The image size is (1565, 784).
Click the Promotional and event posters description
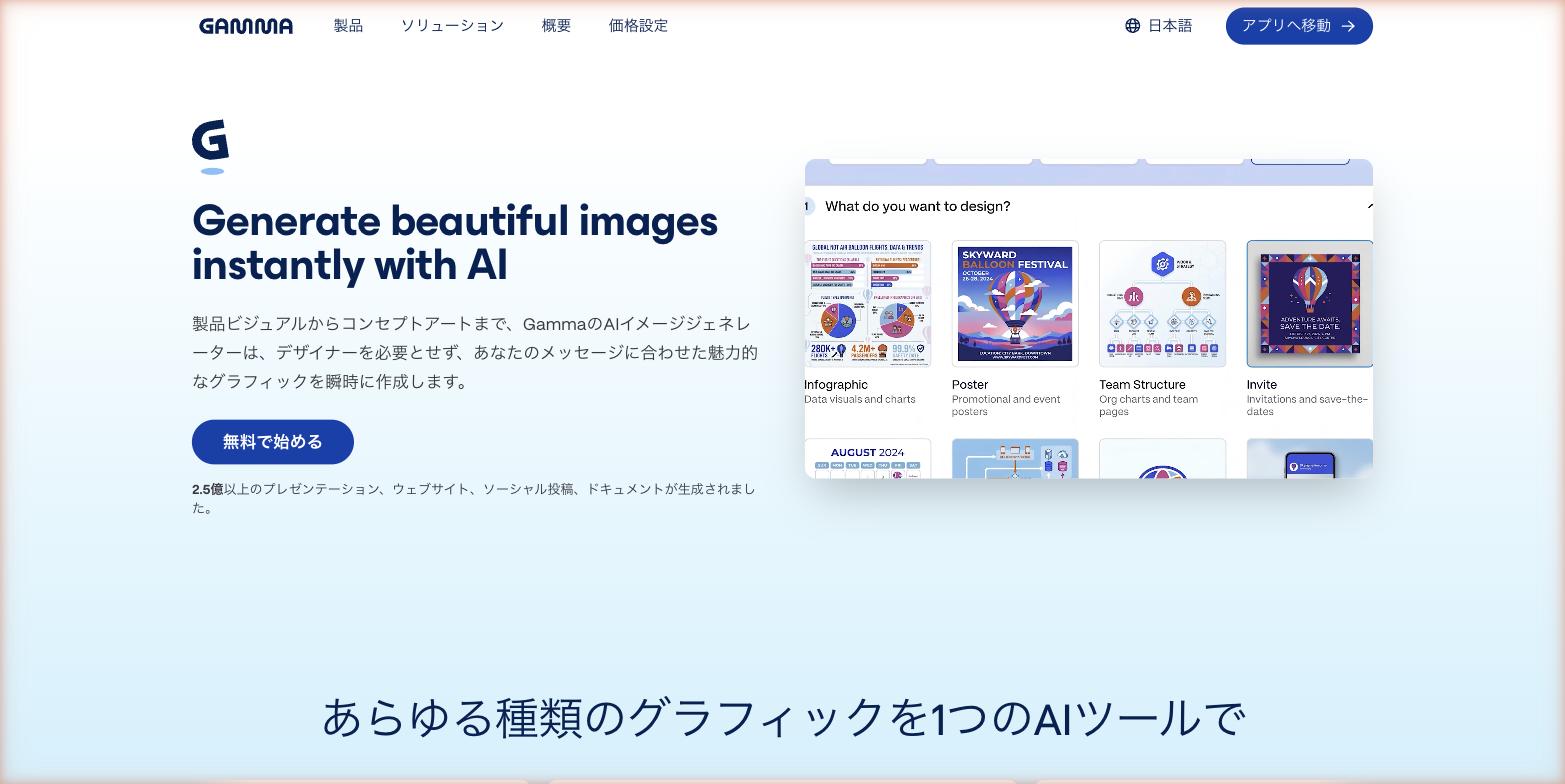coord(1007,405)
